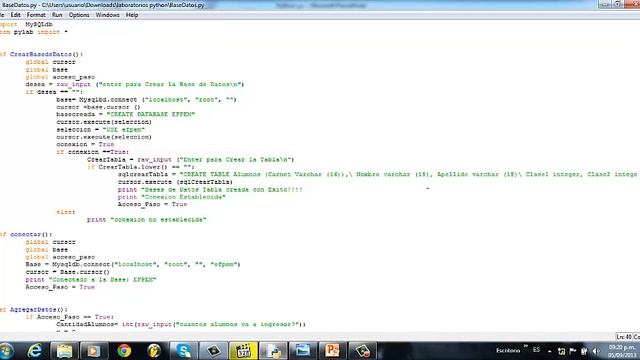Click the 'if Acceso_Paso == True:' line
Screen dimensions: 640x360
pos(69,317)
